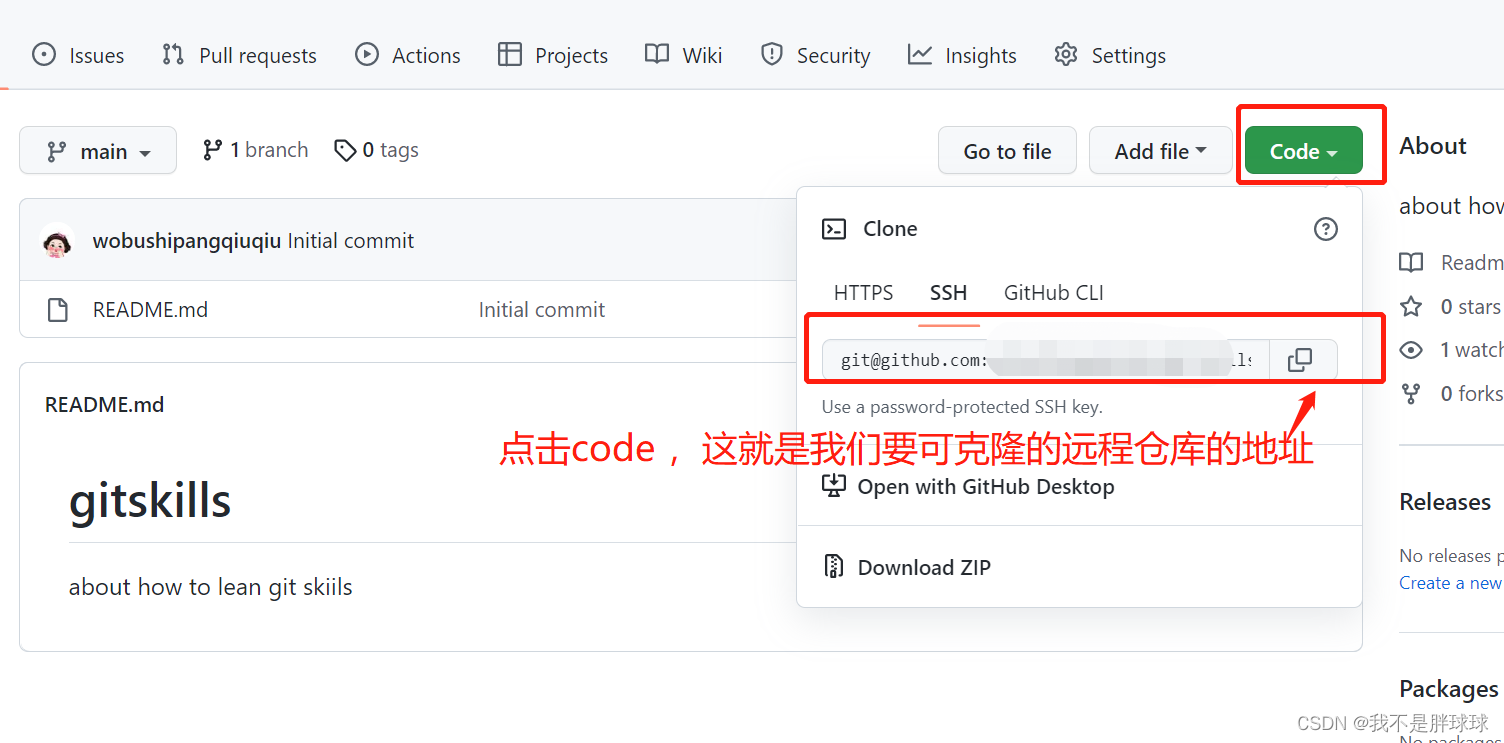Click the git@github.com clone URL field

[x=1046, y=360]
